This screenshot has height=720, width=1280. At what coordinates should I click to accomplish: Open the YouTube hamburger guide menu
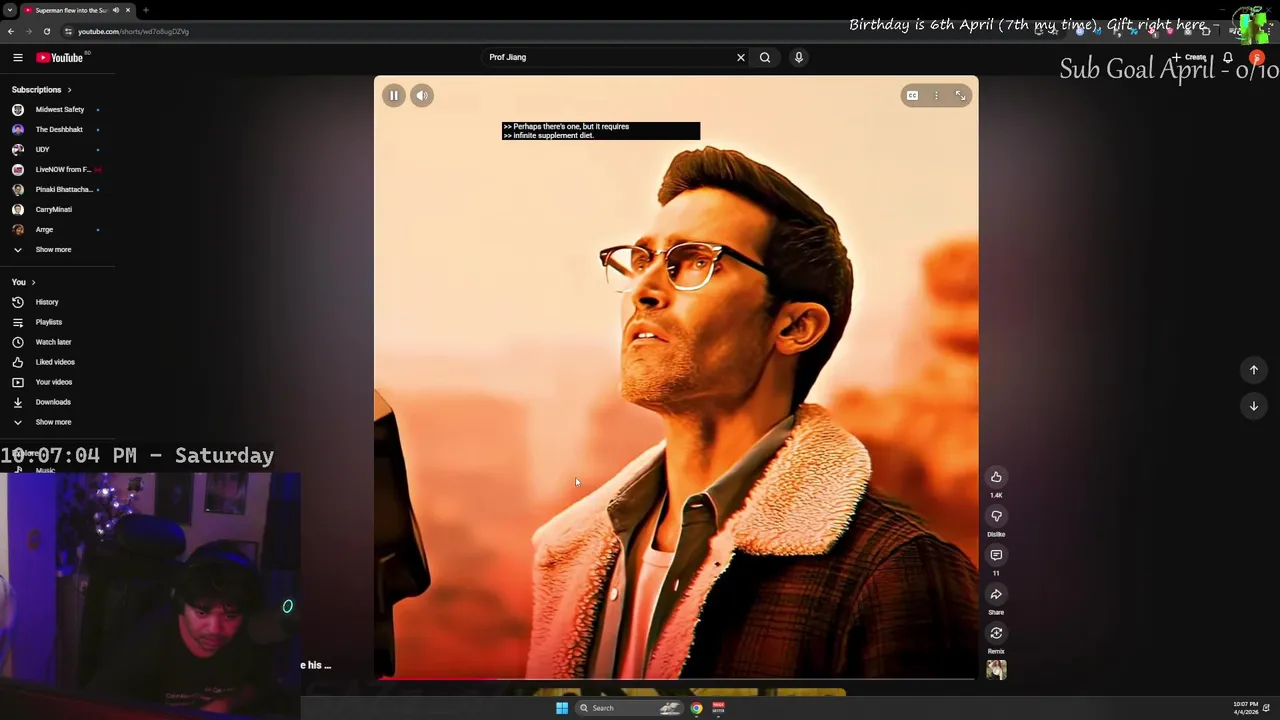18,58
